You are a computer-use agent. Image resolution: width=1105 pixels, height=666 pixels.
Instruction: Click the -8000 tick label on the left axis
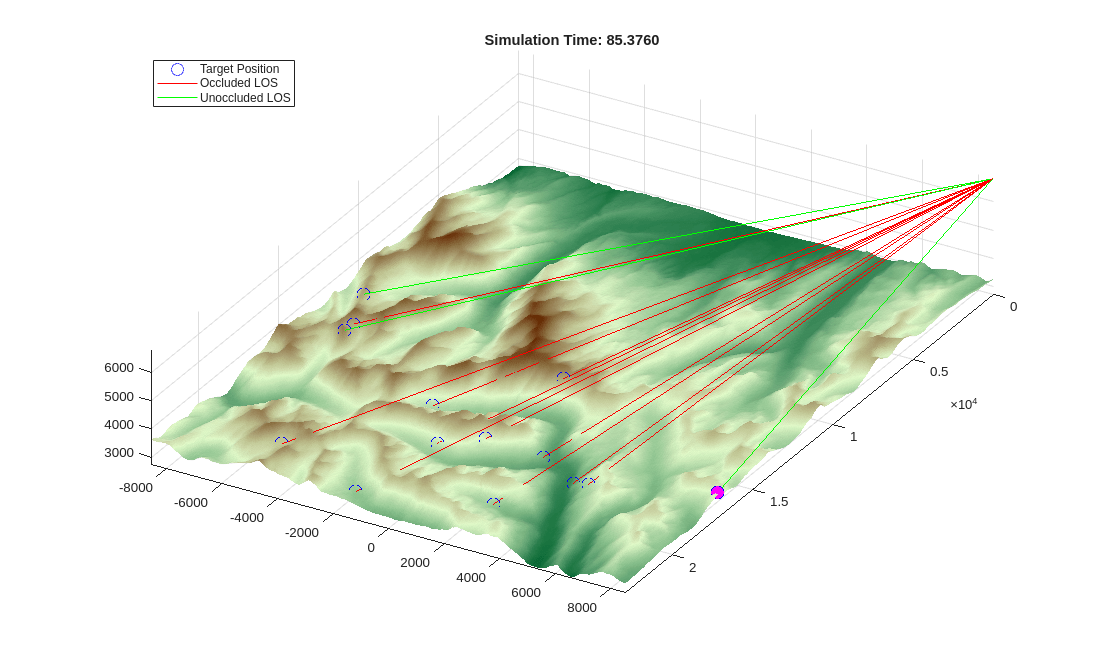tap(138, 487)
